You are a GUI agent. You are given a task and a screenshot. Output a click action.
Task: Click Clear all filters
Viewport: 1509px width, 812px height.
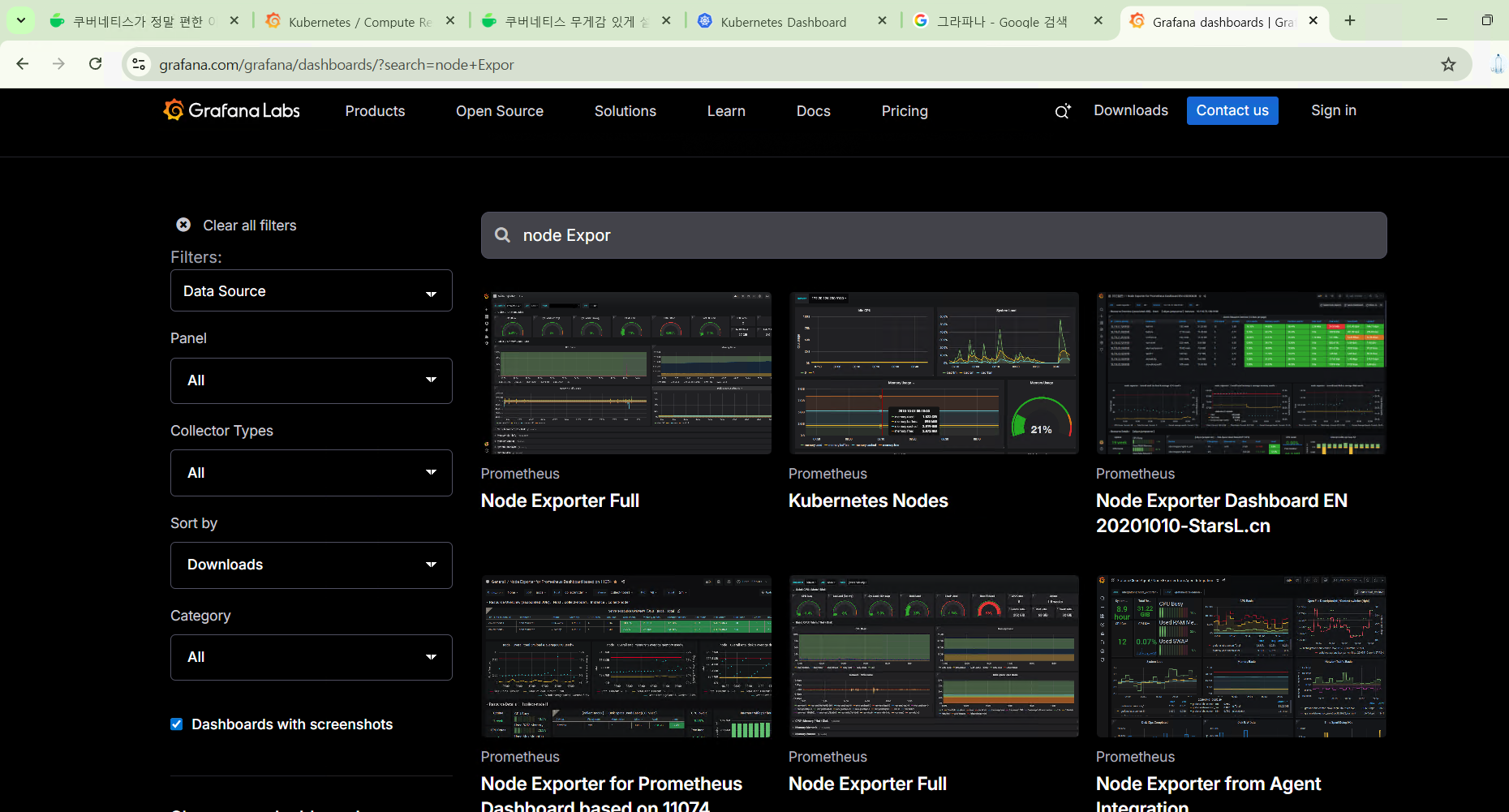click(x=249, y=226)
